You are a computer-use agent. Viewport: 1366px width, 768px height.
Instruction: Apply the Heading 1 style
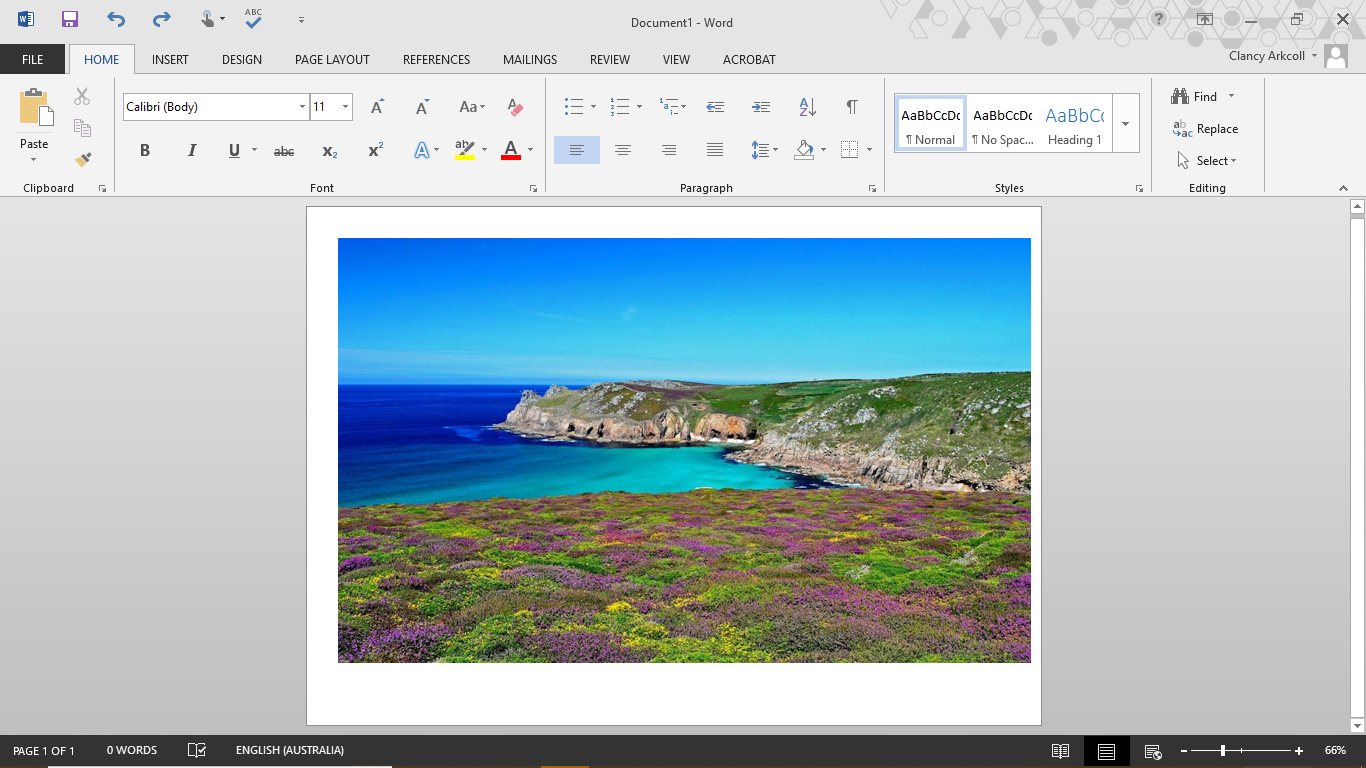coord(1074,124)
